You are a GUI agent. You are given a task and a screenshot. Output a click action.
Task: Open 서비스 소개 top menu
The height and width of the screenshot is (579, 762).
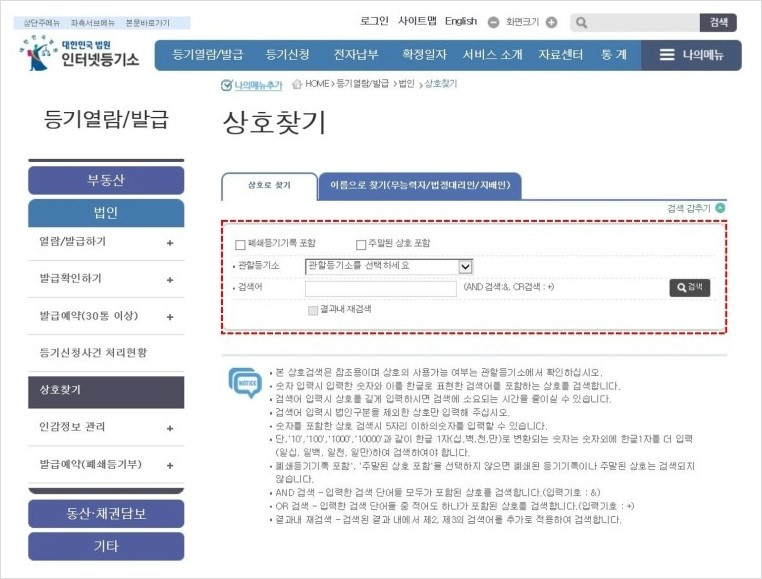point(492,55)
